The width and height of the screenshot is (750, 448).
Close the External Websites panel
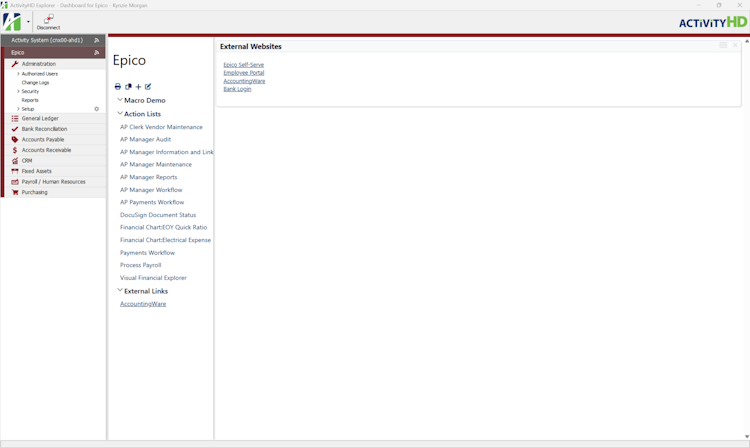(x=735, y=45)
